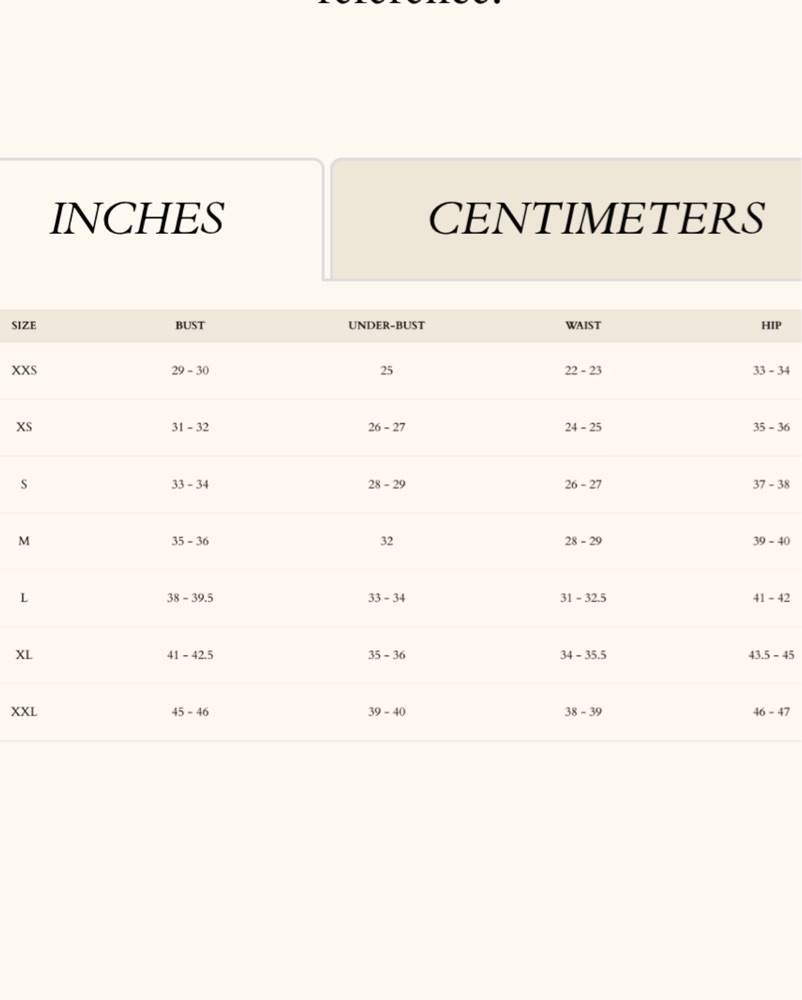Click the M under-bust value 32
Image resolution: width=802 pixels, height=1000 pixels.
[386, 541]
